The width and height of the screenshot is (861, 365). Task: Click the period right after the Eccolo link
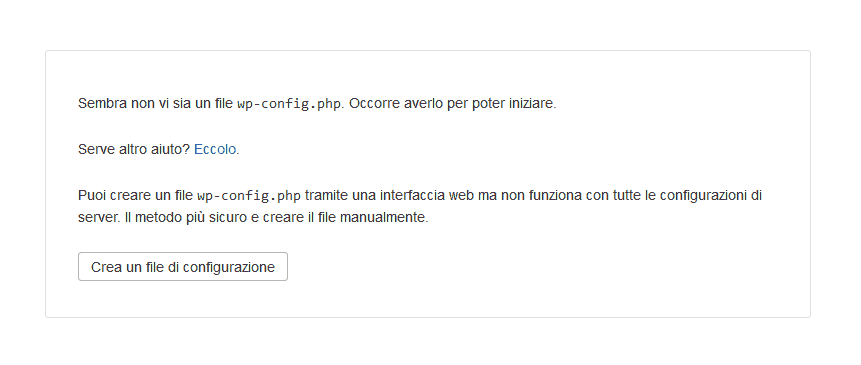point(238,149)
